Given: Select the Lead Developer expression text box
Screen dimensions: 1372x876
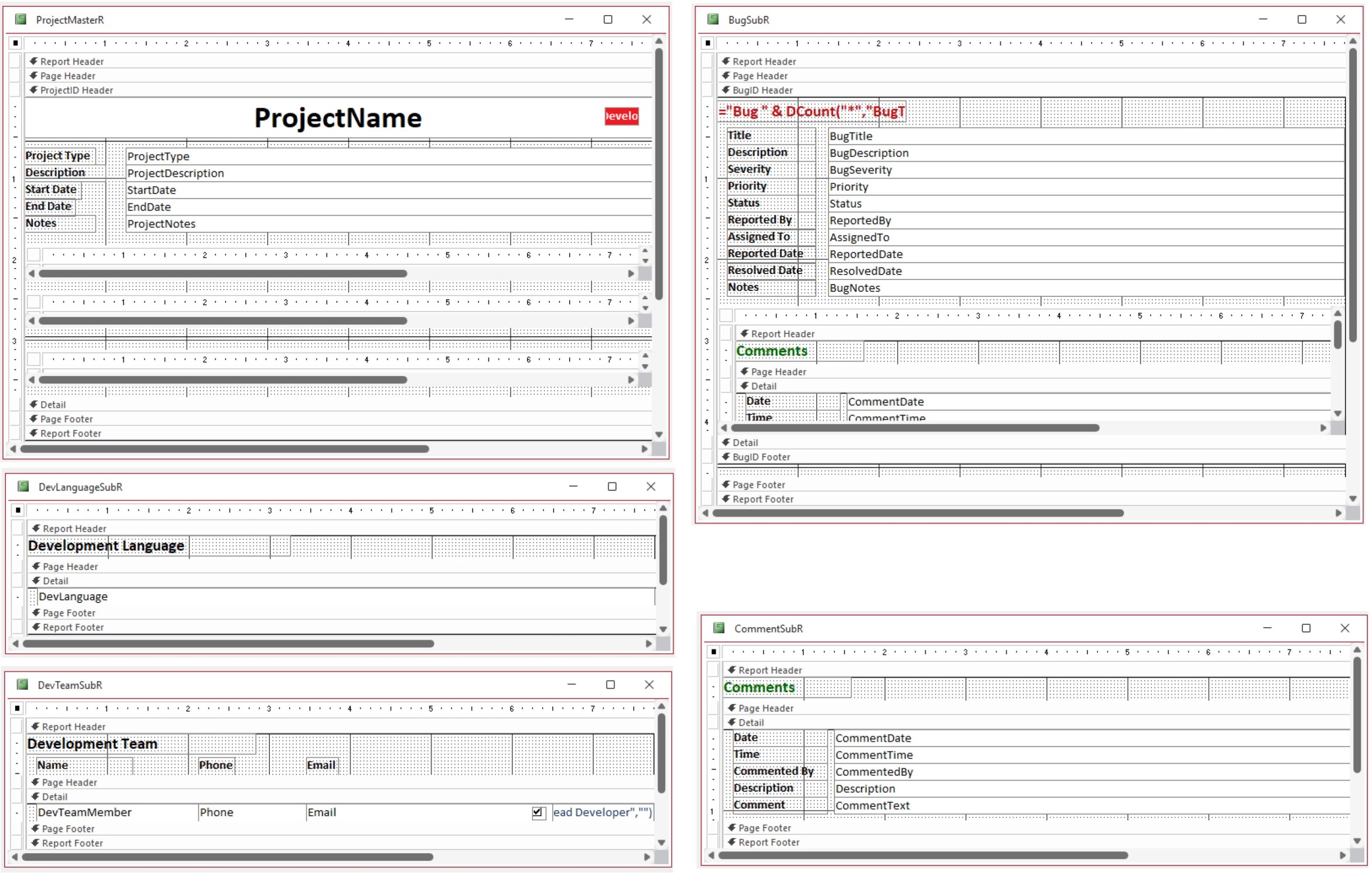Looking at the screenshot, I should point(603,812).
